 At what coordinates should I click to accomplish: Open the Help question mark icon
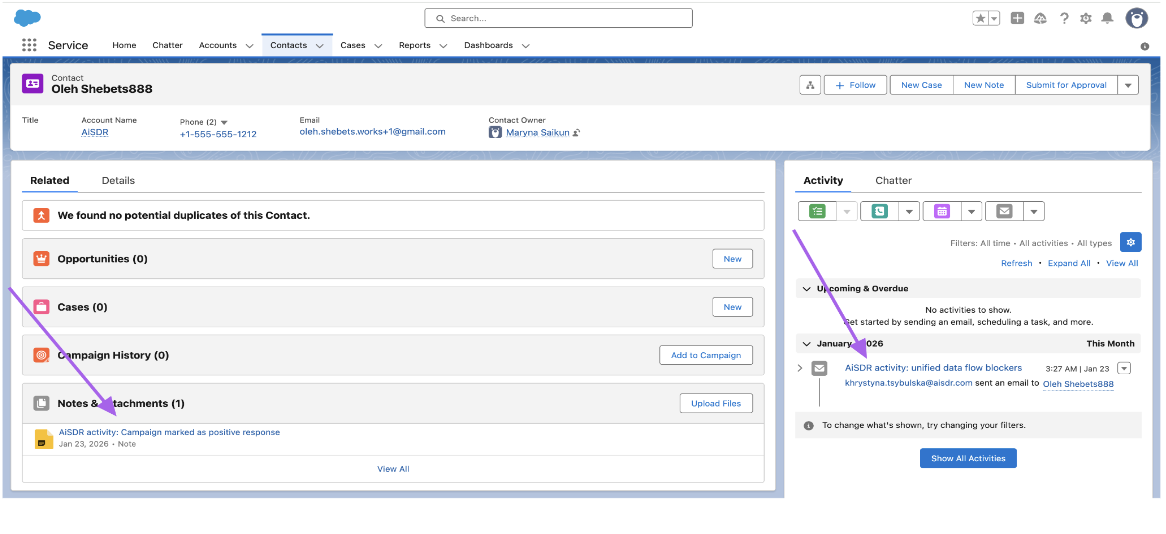click(x=1064, y=19)
